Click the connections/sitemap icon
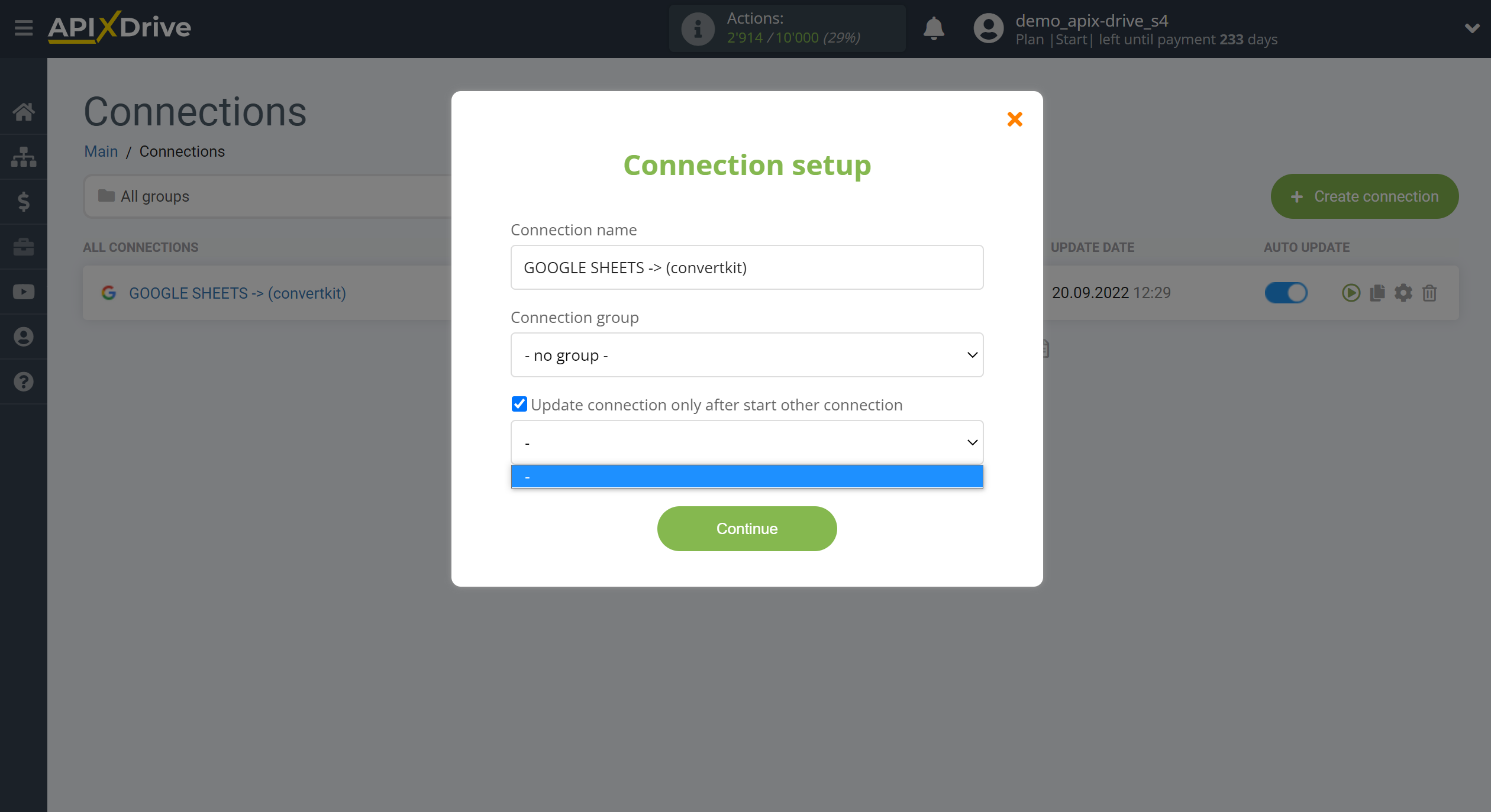Viewport: 1491px width, 812px height. (24, 157)
